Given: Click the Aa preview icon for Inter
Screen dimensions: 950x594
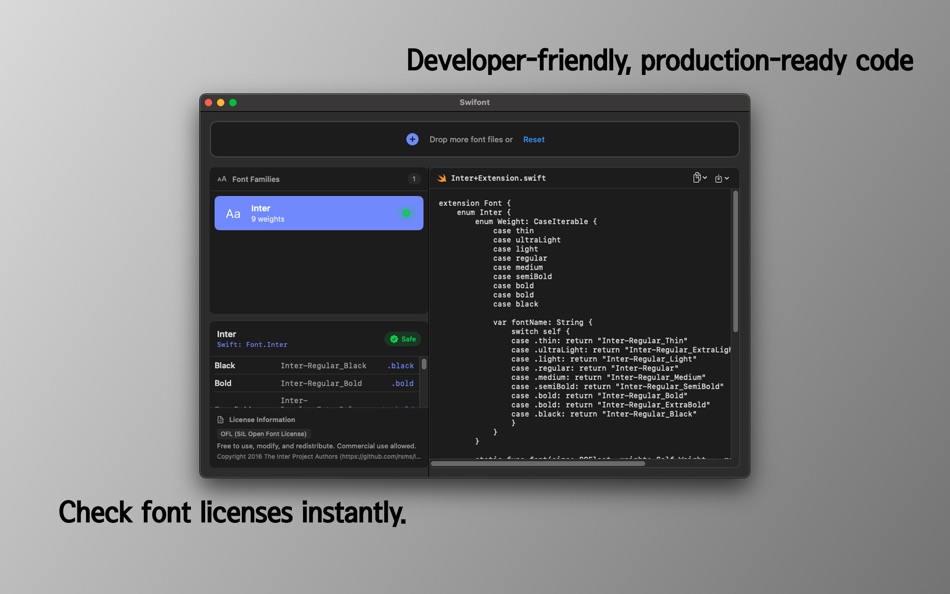Looking at the screenshot, I should tap(233, 213).
